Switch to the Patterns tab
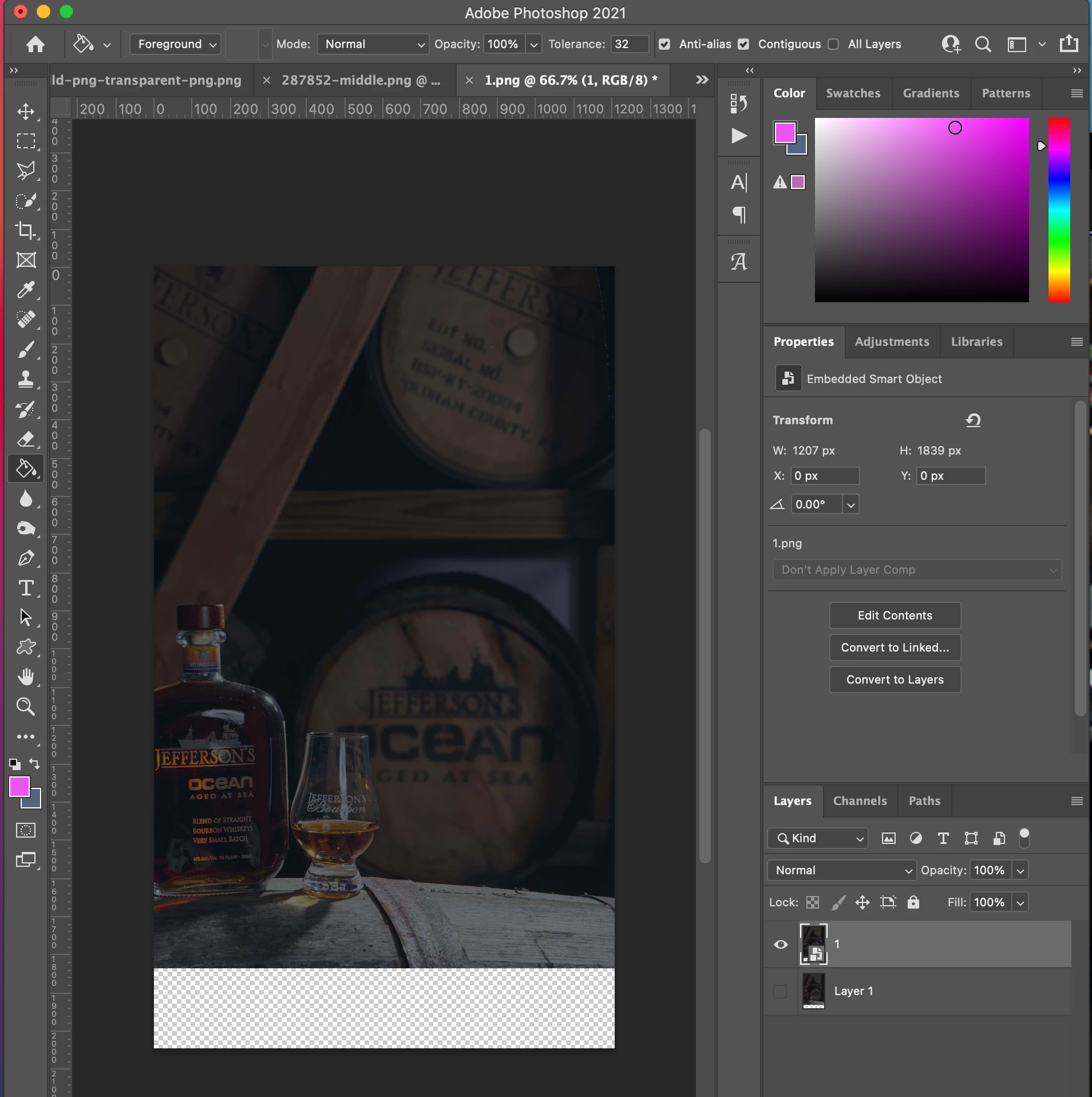This screenshot has width=1092, height=1097. click(x=1006, y=93)
